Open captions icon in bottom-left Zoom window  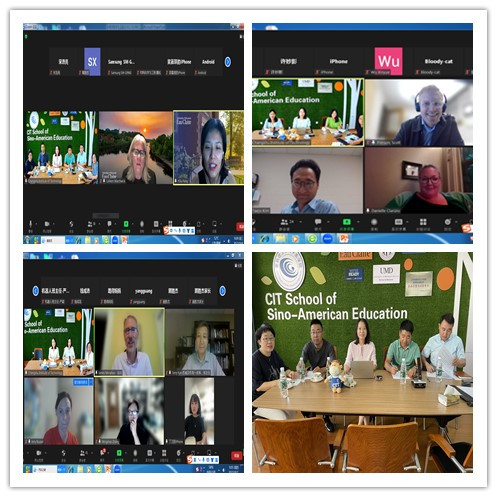(150, 453)
